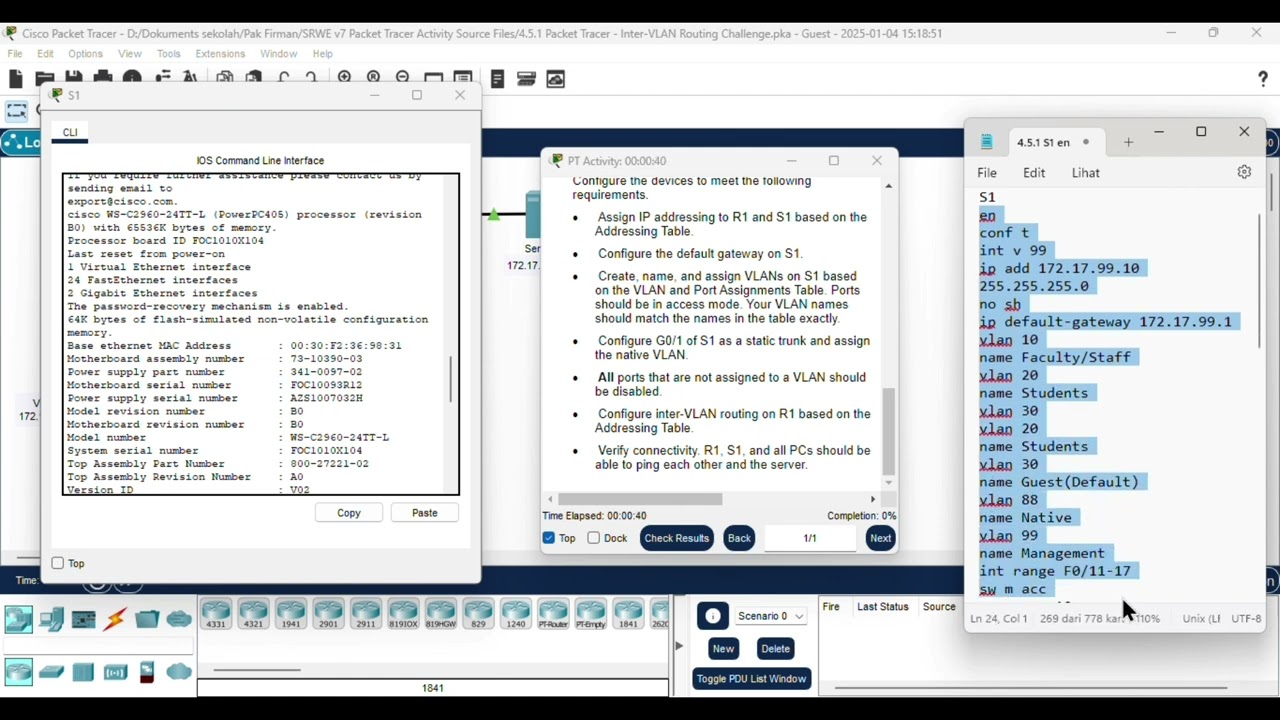Viewport: 1280px width, 720px height.
Task: Click the Check Results button
Action: [x=677, y=538]
